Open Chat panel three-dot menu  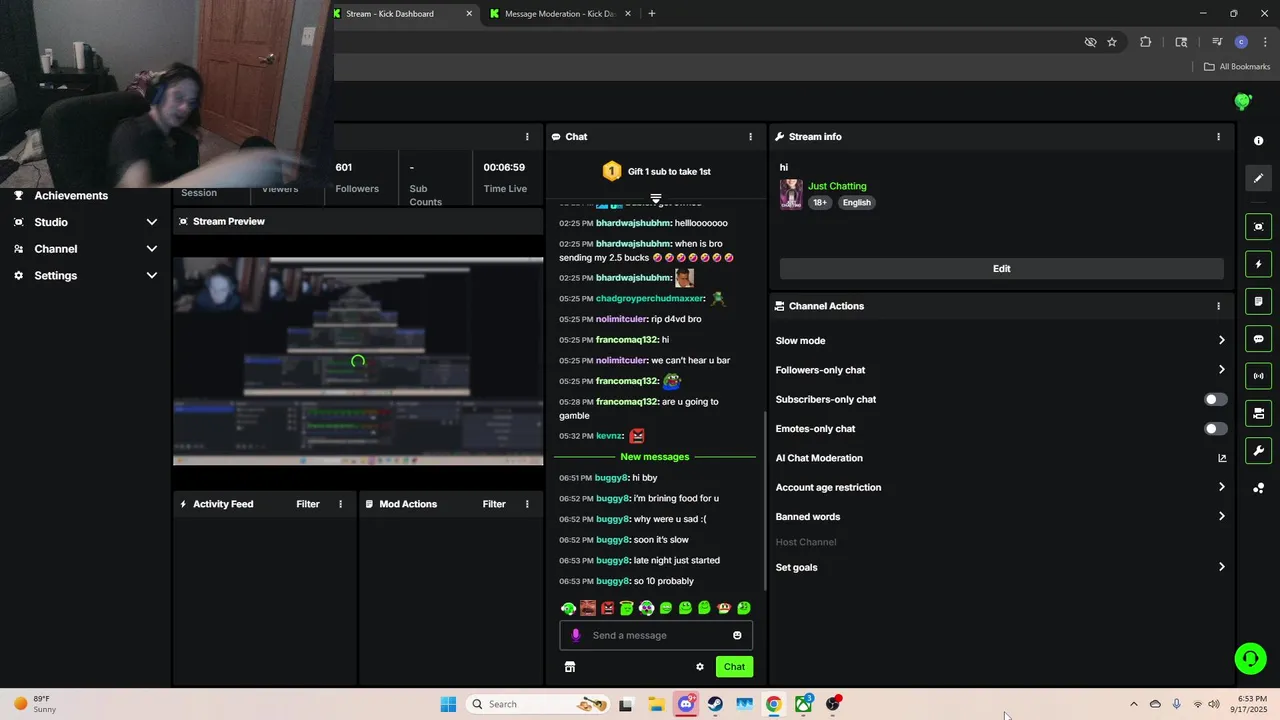(751, 137)
